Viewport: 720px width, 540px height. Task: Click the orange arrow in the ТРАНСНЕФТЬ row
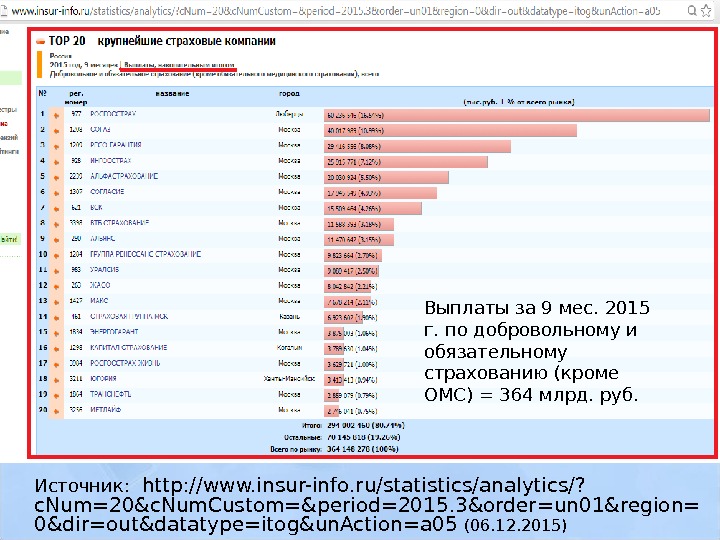pos(56,396)
